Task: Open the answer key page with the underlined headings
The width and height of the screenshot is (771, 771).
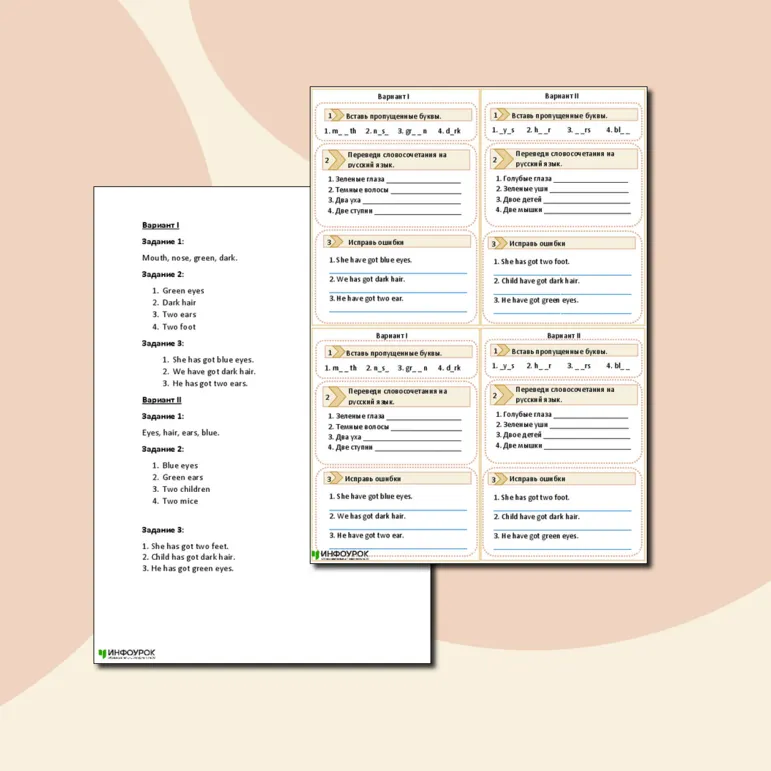Action: coord(202,423)
